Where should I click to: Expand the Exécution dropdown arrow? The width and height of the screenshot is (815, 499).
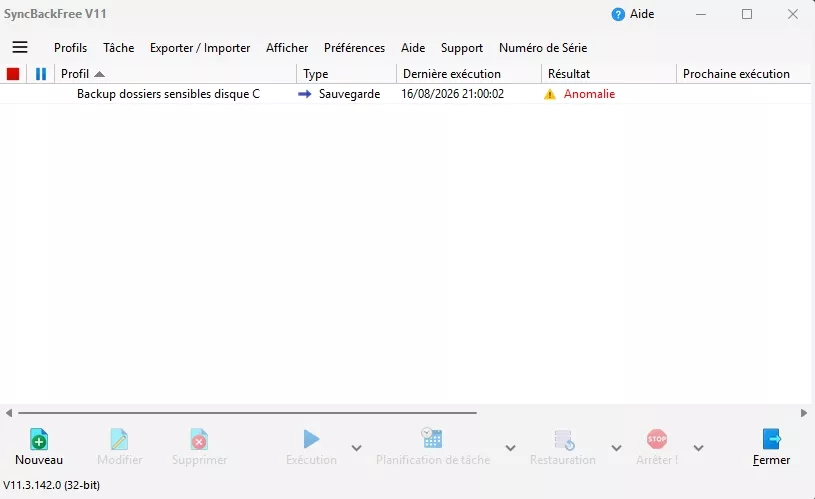pyautogui.click(x=356, y=448)
